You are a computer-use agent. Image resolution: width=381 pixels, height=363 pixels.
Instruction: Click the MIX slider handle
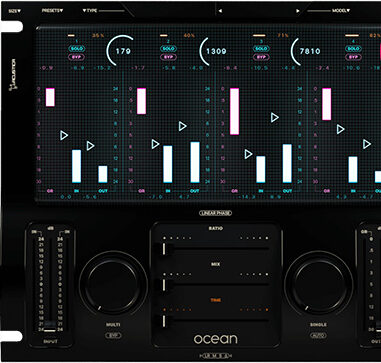[164, 284]
